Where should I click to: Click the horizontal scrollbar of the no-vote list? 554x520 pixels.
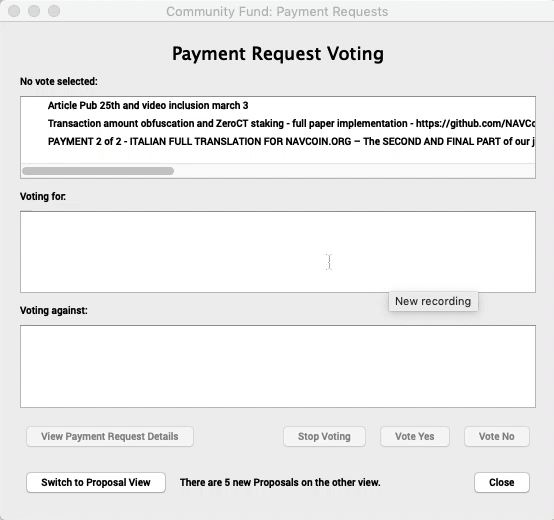coord(98,171)
